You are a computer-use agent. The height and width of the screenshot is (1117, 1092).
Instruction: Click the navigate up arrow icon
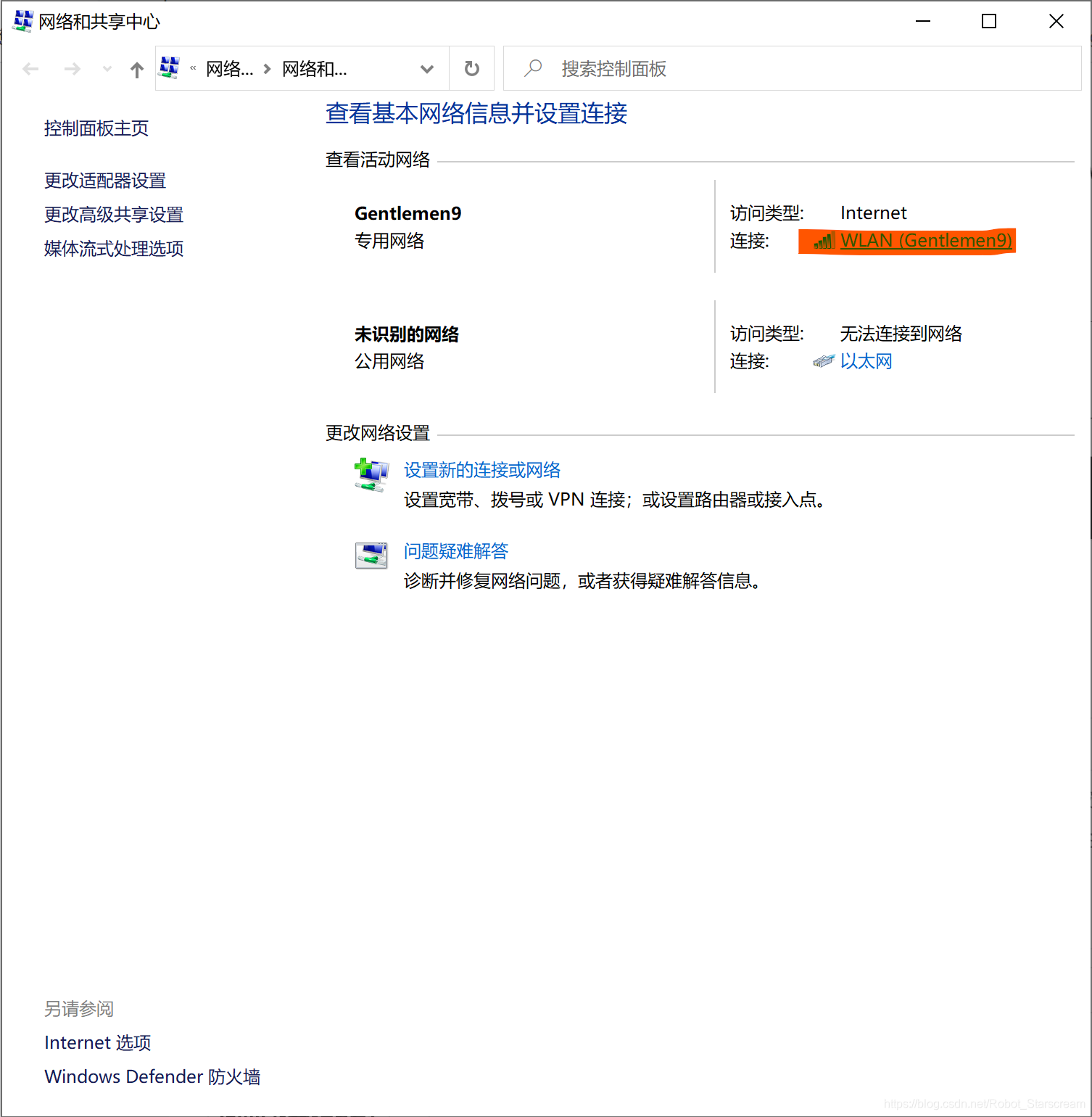[x=136, y=68]
